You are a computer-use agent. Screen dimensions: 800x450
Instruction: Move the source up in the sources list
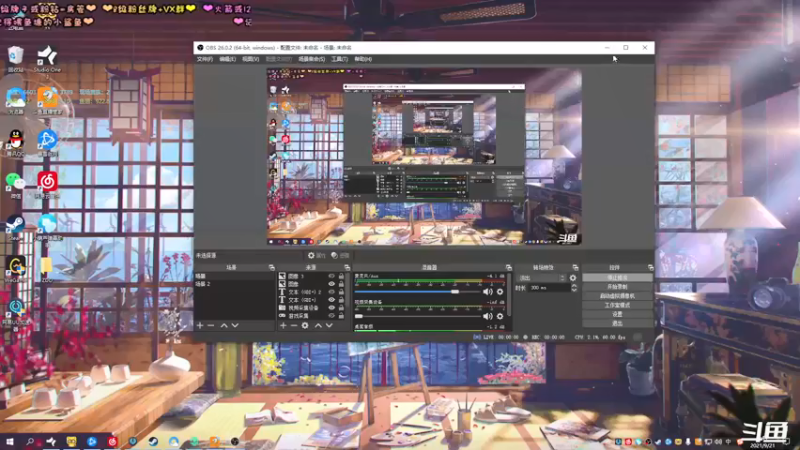[x=318, y=326]
